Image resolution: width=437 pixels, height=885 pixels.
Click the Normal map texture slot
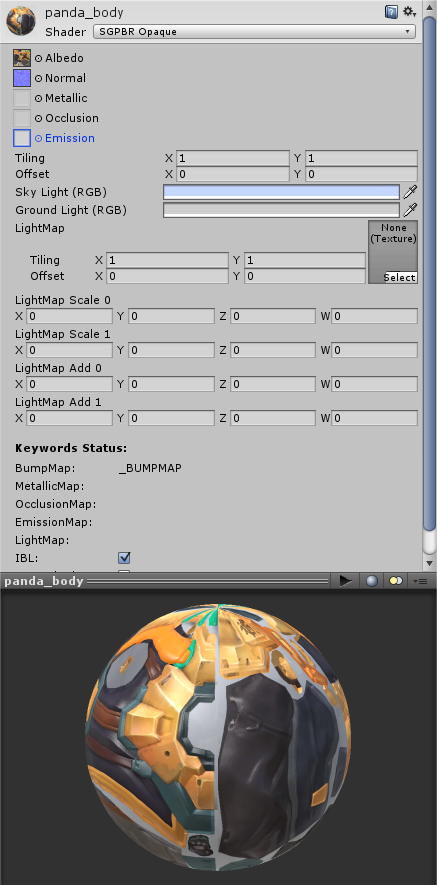point(22,78)
